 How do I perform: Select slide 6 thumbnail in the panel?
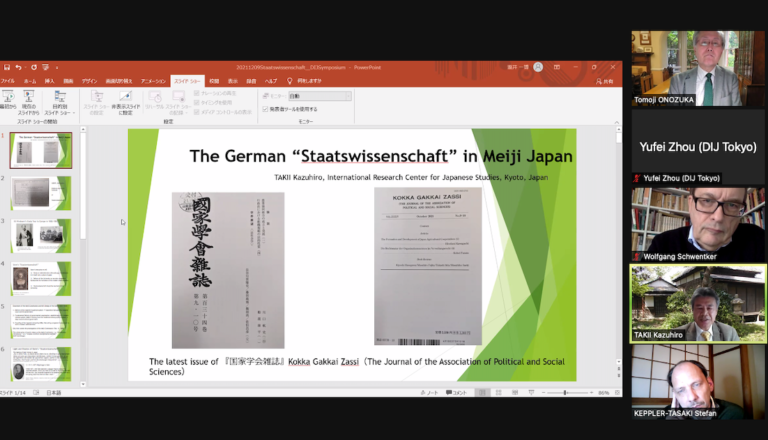point(41,364)
